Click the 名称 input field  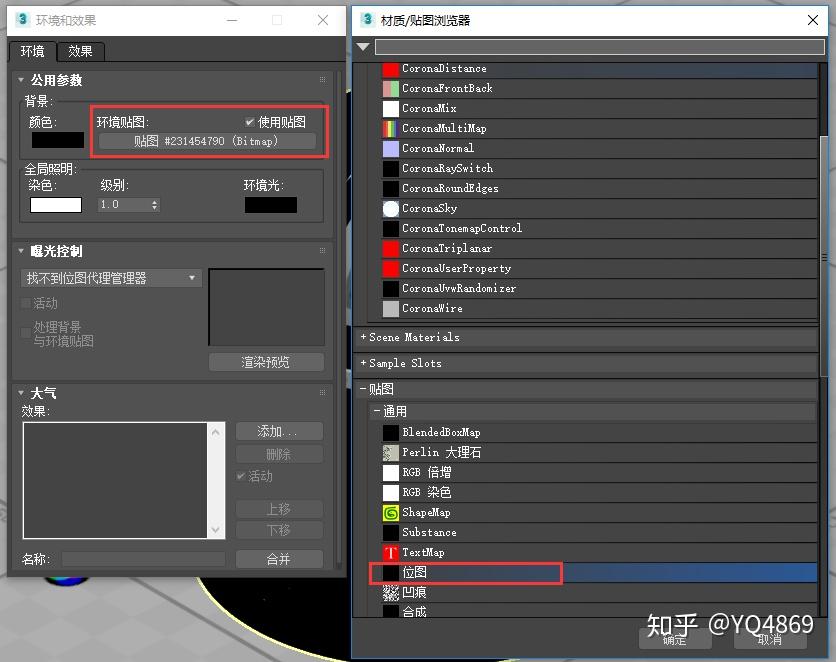coord(143,559)
